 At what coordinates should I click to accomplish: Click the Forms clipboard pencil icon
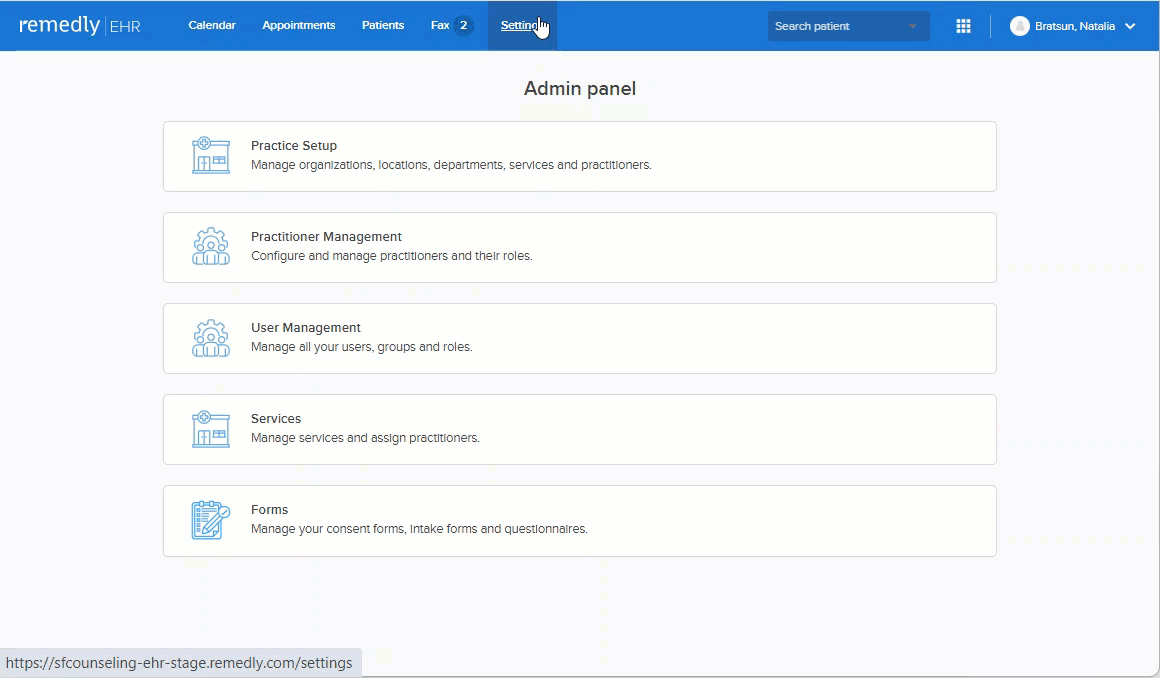(211, 520)
